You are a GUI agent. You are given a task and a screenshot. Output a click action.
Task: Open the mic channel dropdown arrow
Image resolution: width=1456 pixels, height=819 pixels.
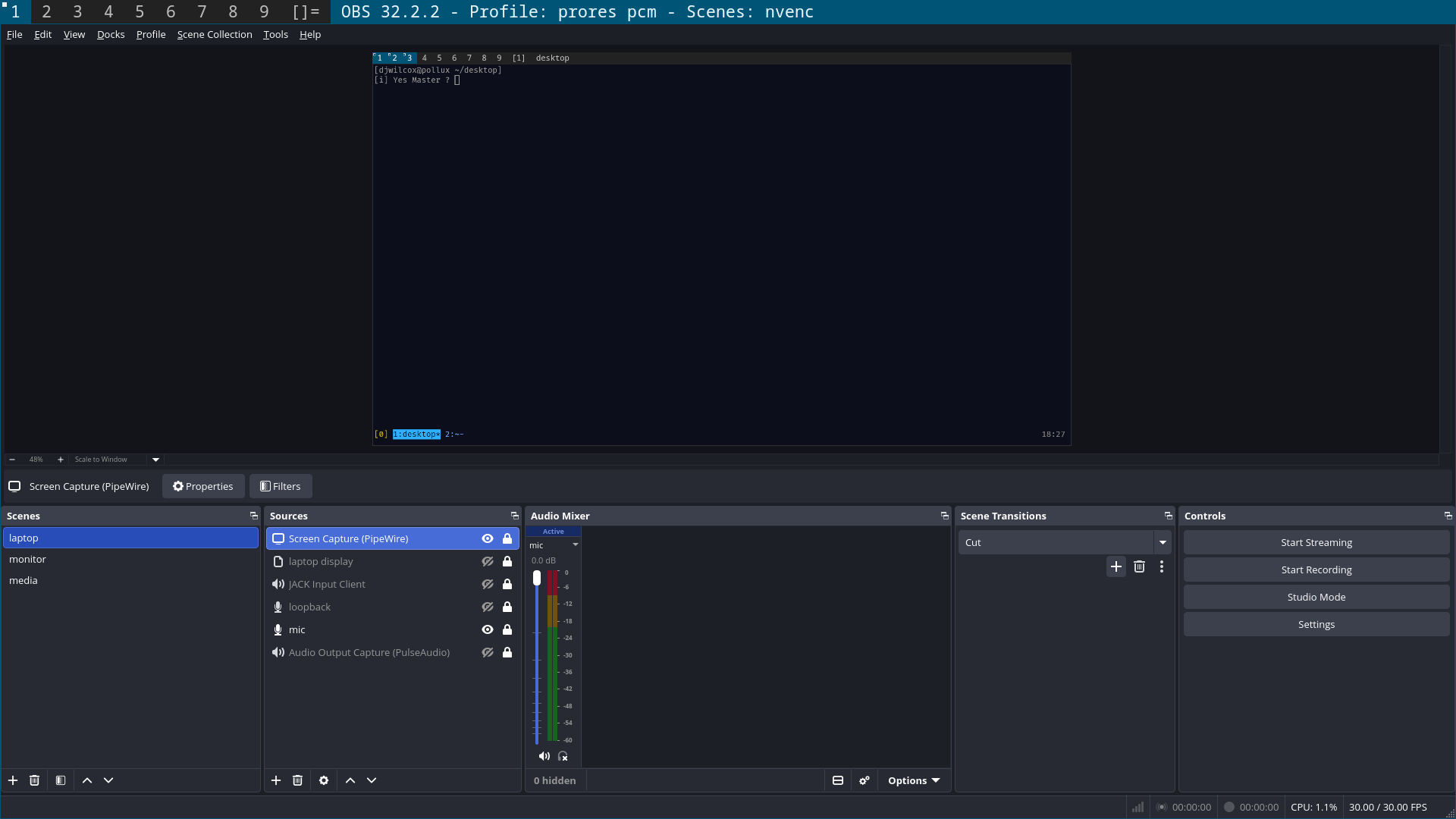pyautogui.click(x=576, y=545)
